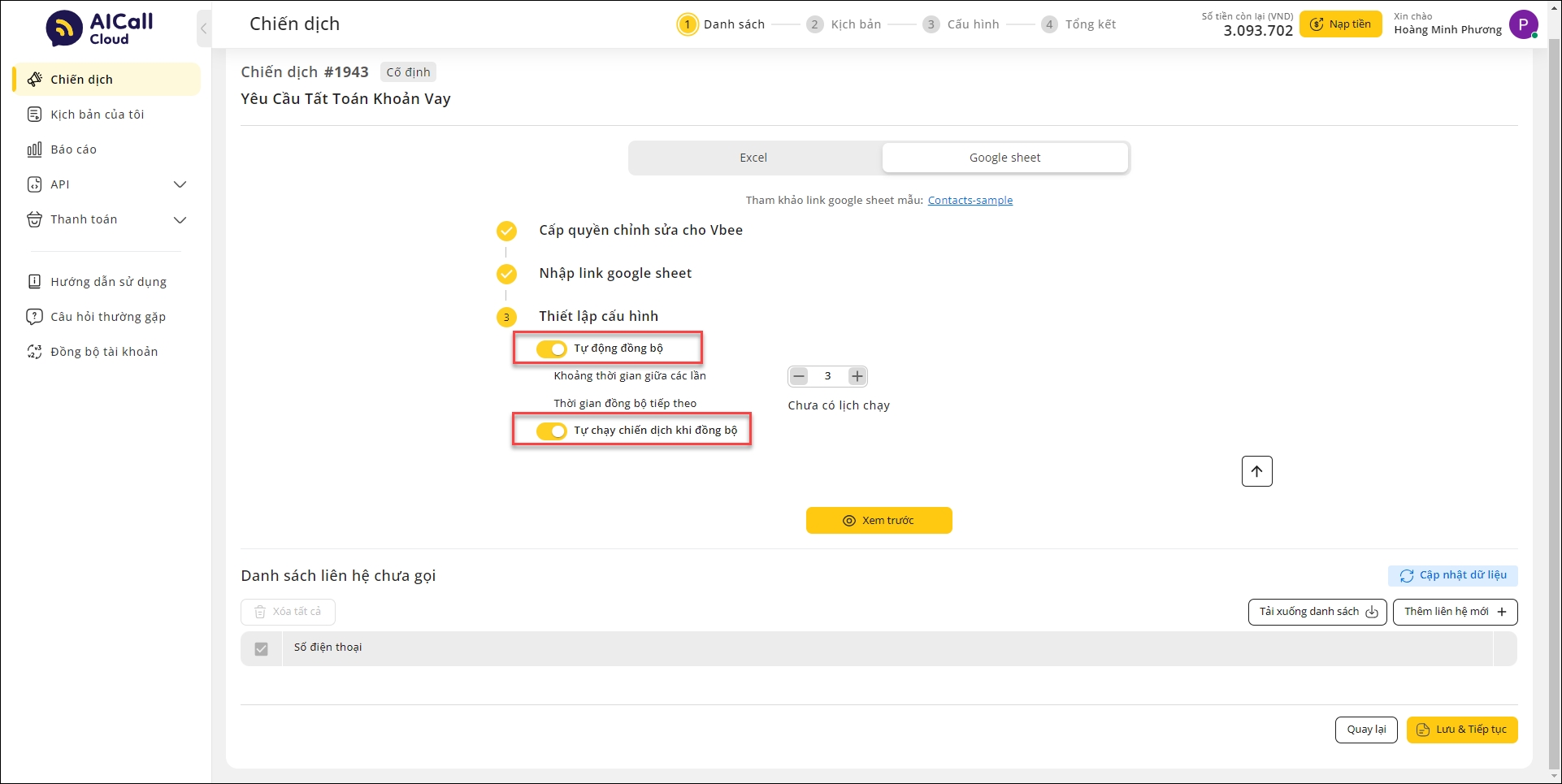The image size is (1562, 784).
Task: Tick the contact list header checkbox
Action: point(261,649)
